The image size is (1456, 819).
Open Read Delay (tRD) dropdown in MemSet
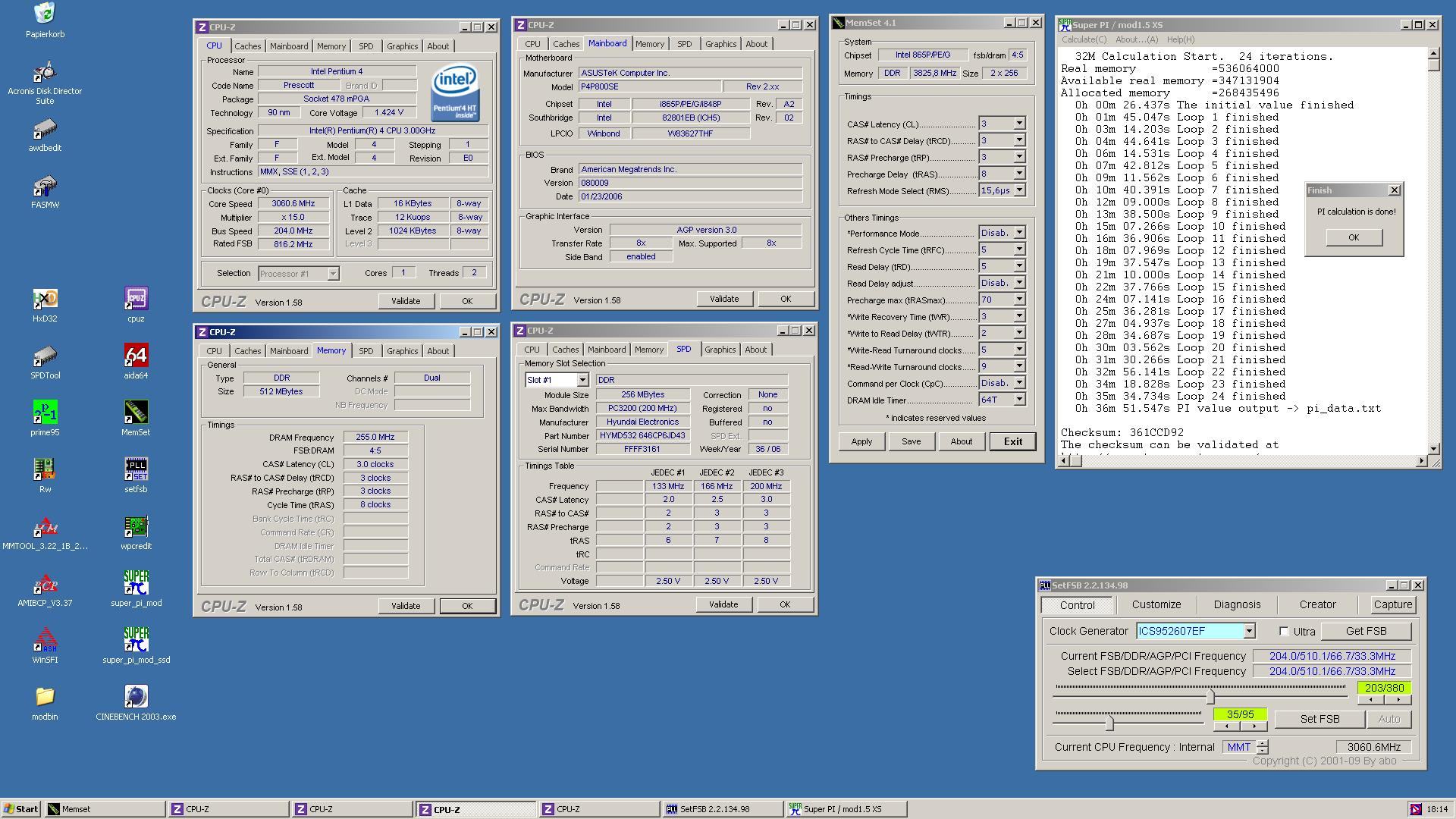(1019, 266)
